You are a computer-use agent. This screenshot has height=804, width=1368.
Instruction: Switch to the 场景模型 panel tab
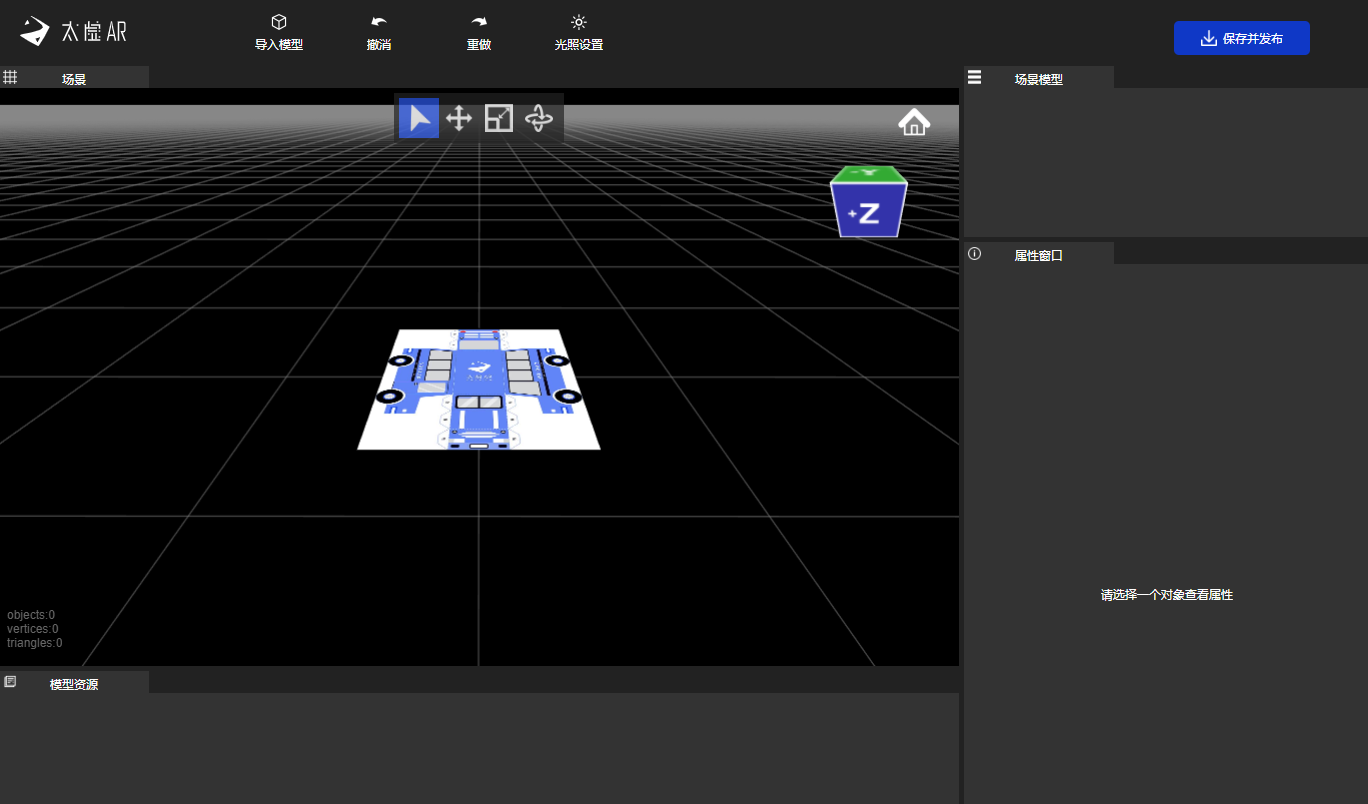click(x=1038, y=79)
